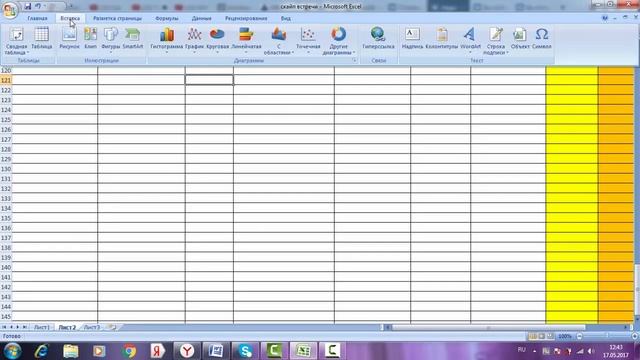The image size is (640, 360).
Task: Click the orange cell in row 135
Action: (x=616, y=218)
